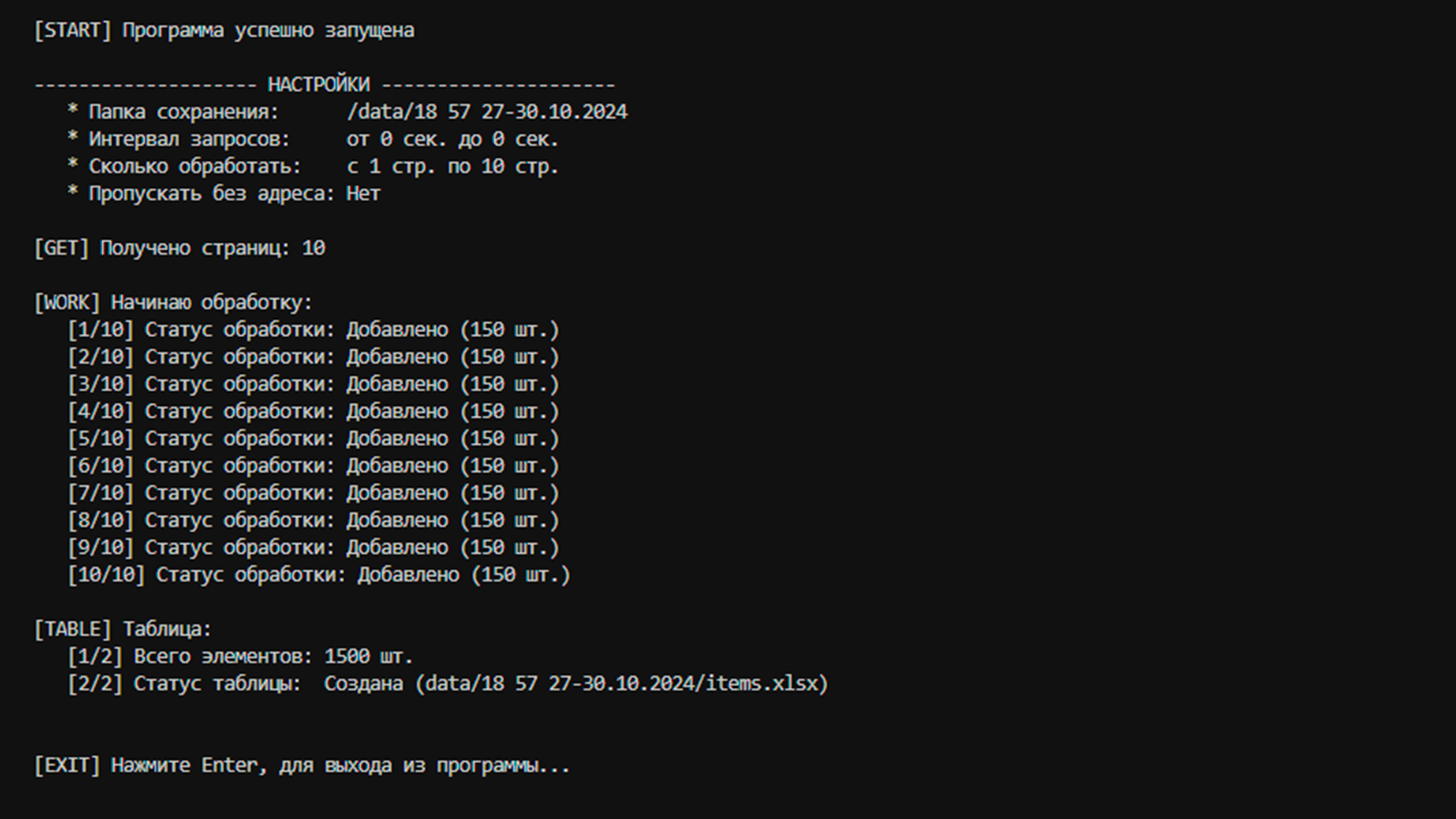This screenshot has width=1456, height=819.
Task: Click the [10/10] processing status line
Action: click(x=318, y=575)
